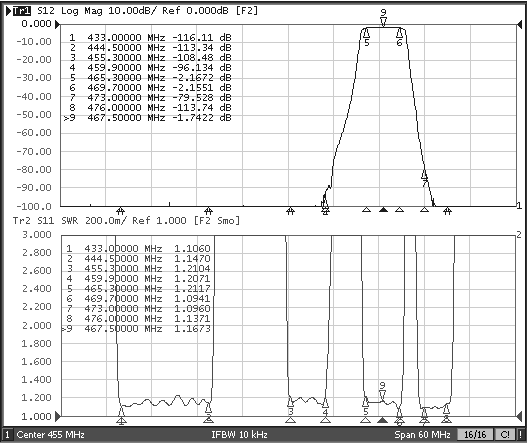Click Center 455 MHz in the status bar
Screen dimensions: 527x443
[x=50, y=435]
